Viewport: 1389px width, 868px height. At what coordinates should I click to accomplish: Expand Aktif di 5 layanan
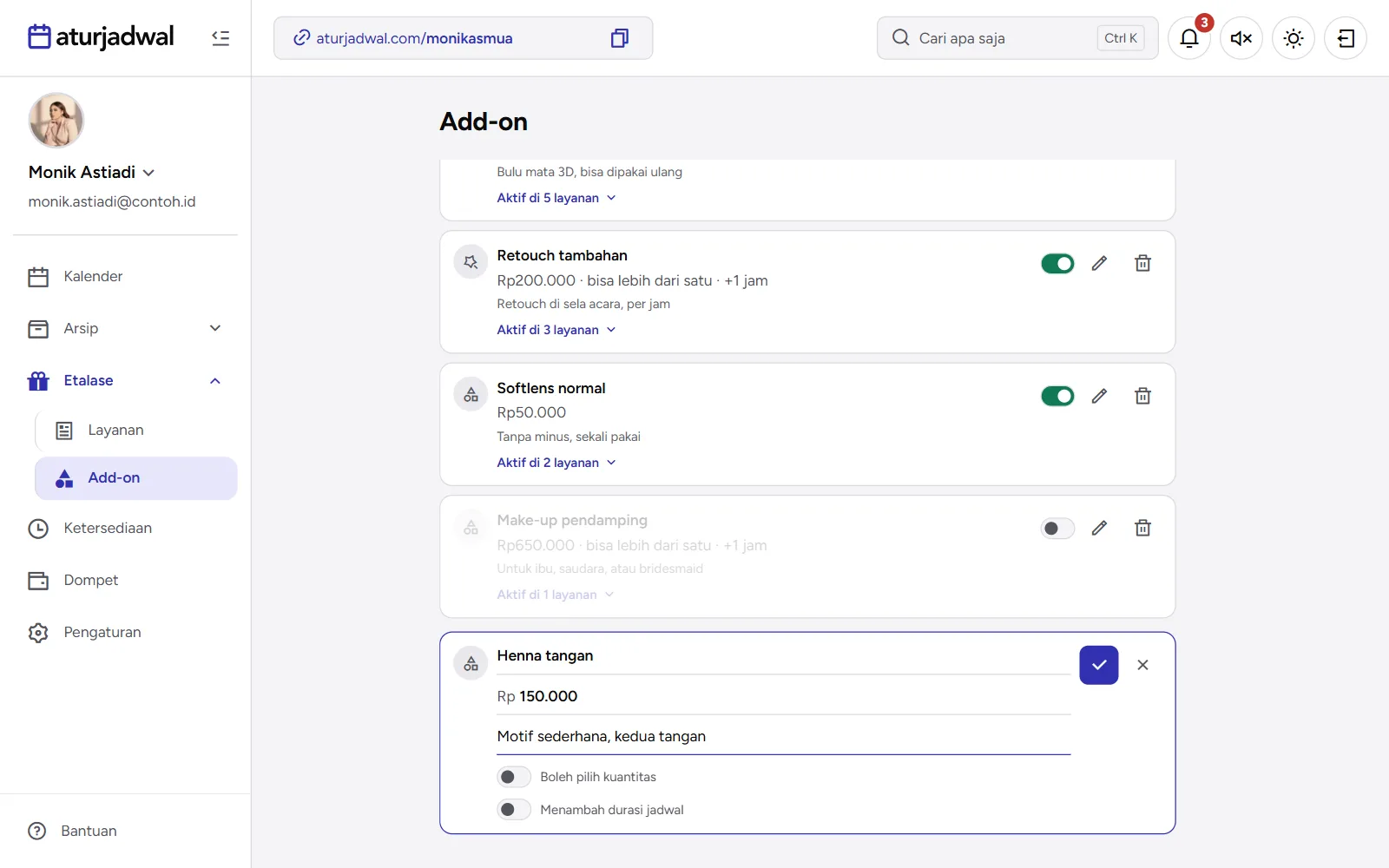[x=556, y=198]
